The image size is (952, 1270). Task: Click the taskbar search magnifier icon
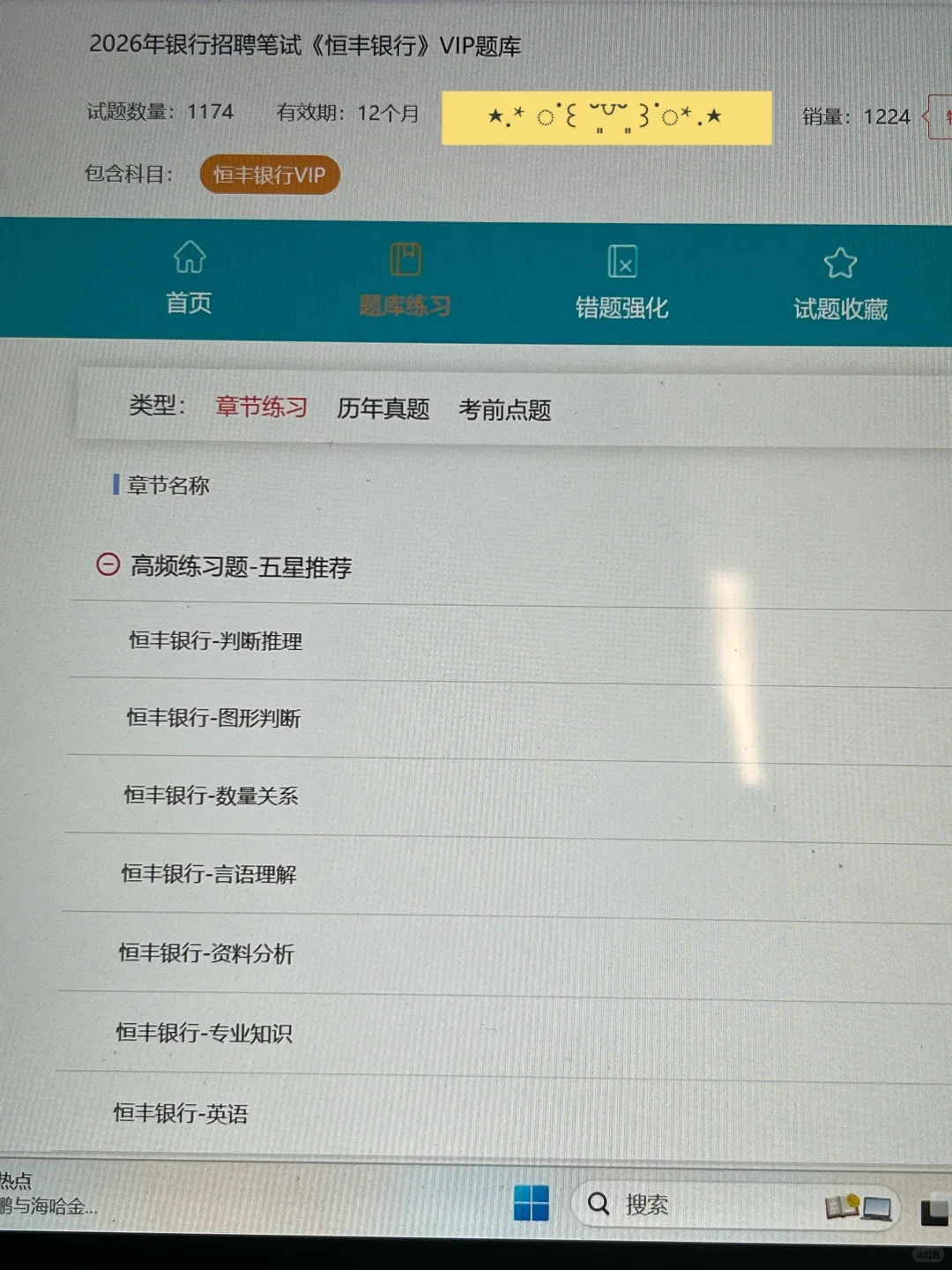coord(599,1204)
